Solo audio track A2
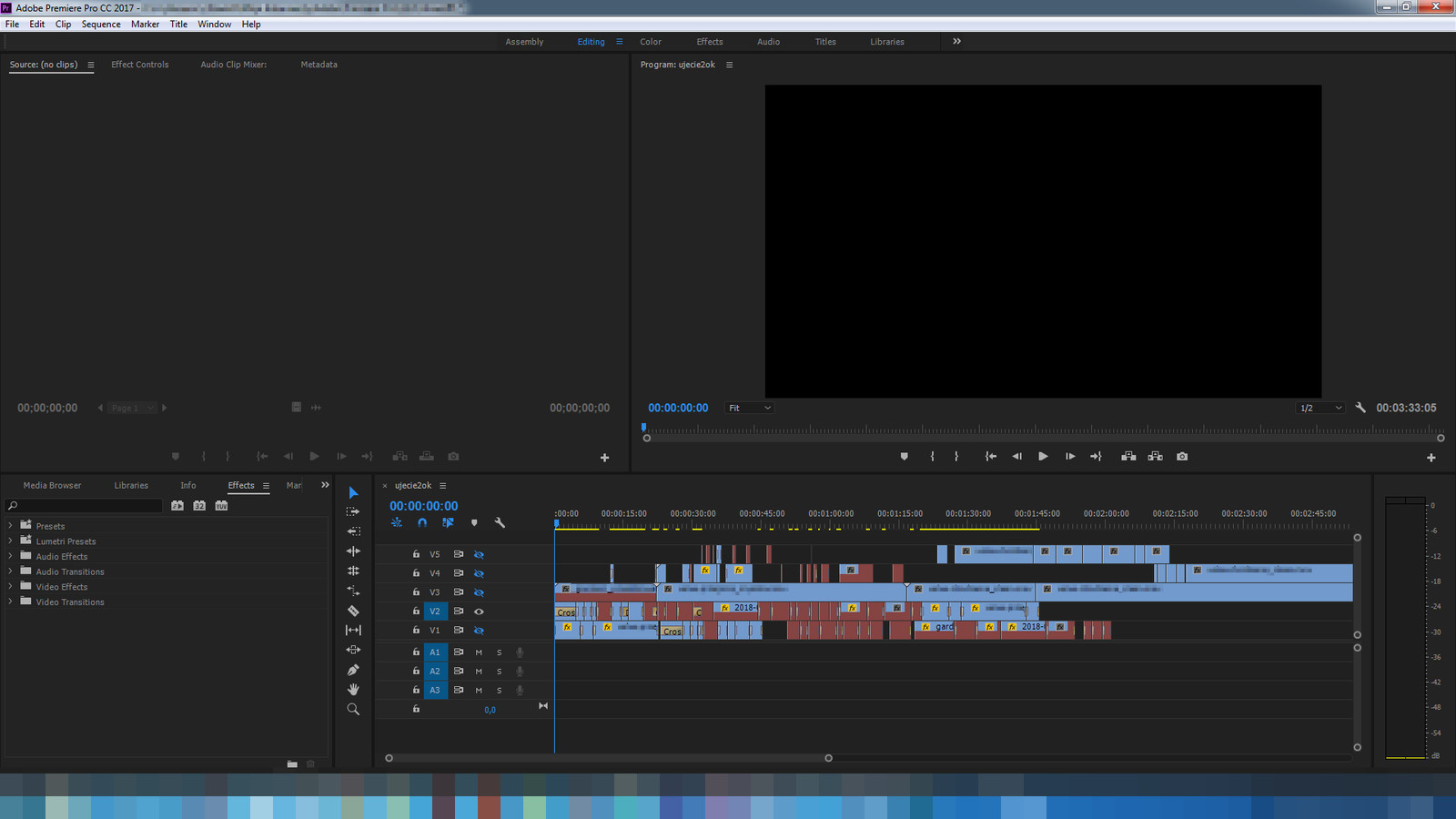 [x=499, y=672]
